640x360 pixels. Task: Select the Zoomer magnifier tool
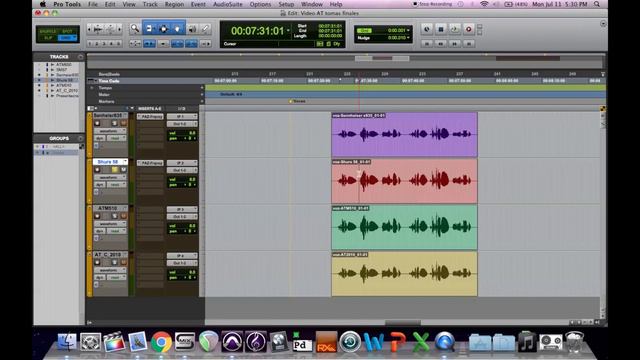click(135, 29)
